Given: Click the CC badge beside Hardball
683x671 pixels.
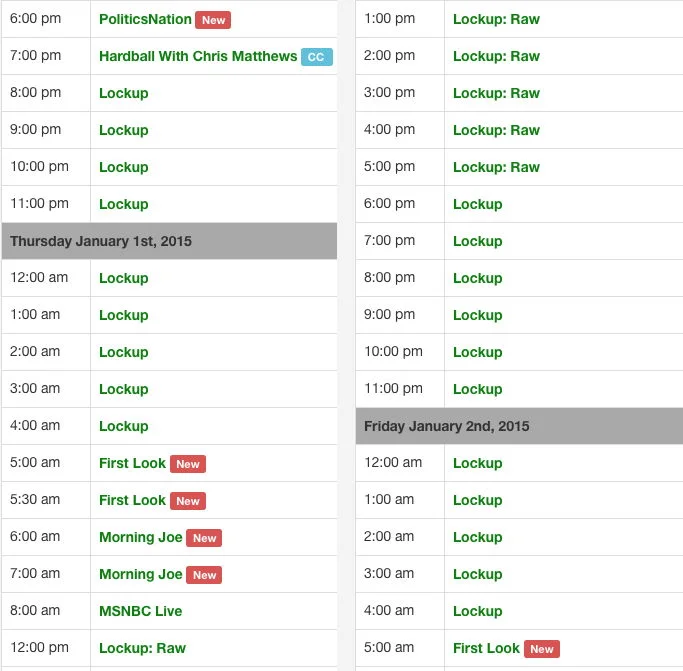Looking at the screenshot, I should click(317, 57).
